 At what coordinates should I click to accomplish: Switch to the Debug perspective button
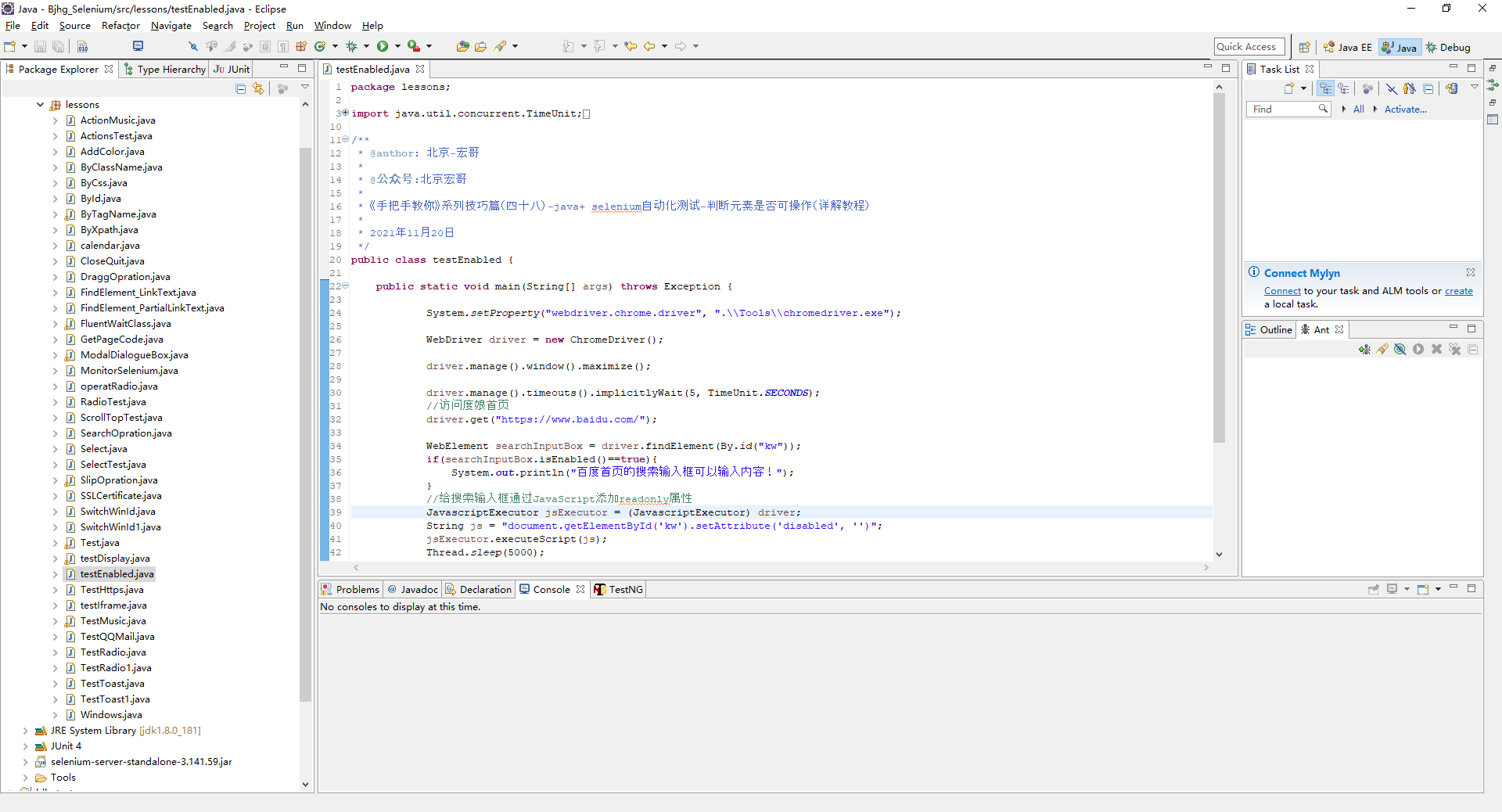[x=1448, y=48]
